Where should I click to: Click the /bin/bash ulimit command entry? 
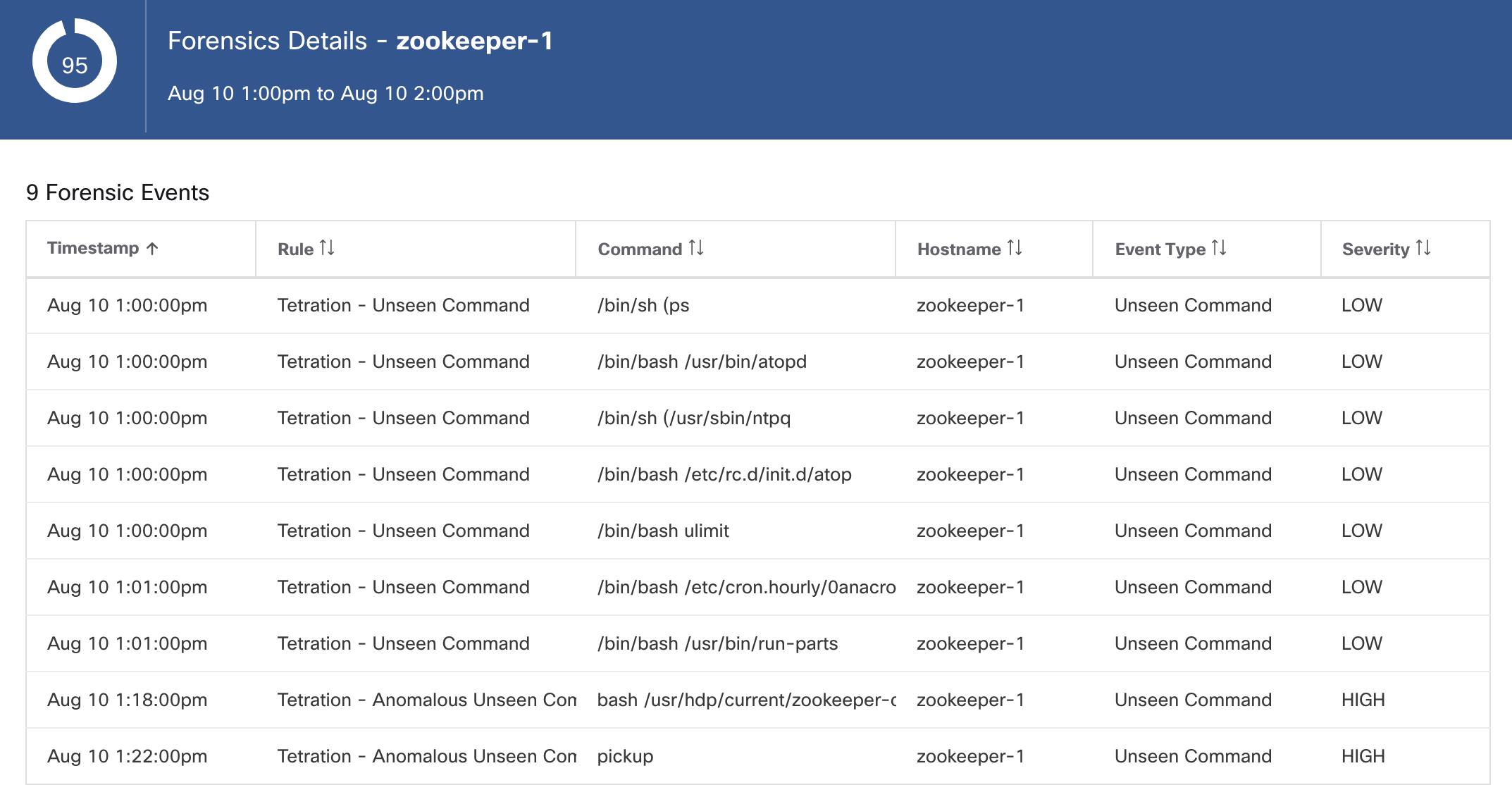(663, 531)
